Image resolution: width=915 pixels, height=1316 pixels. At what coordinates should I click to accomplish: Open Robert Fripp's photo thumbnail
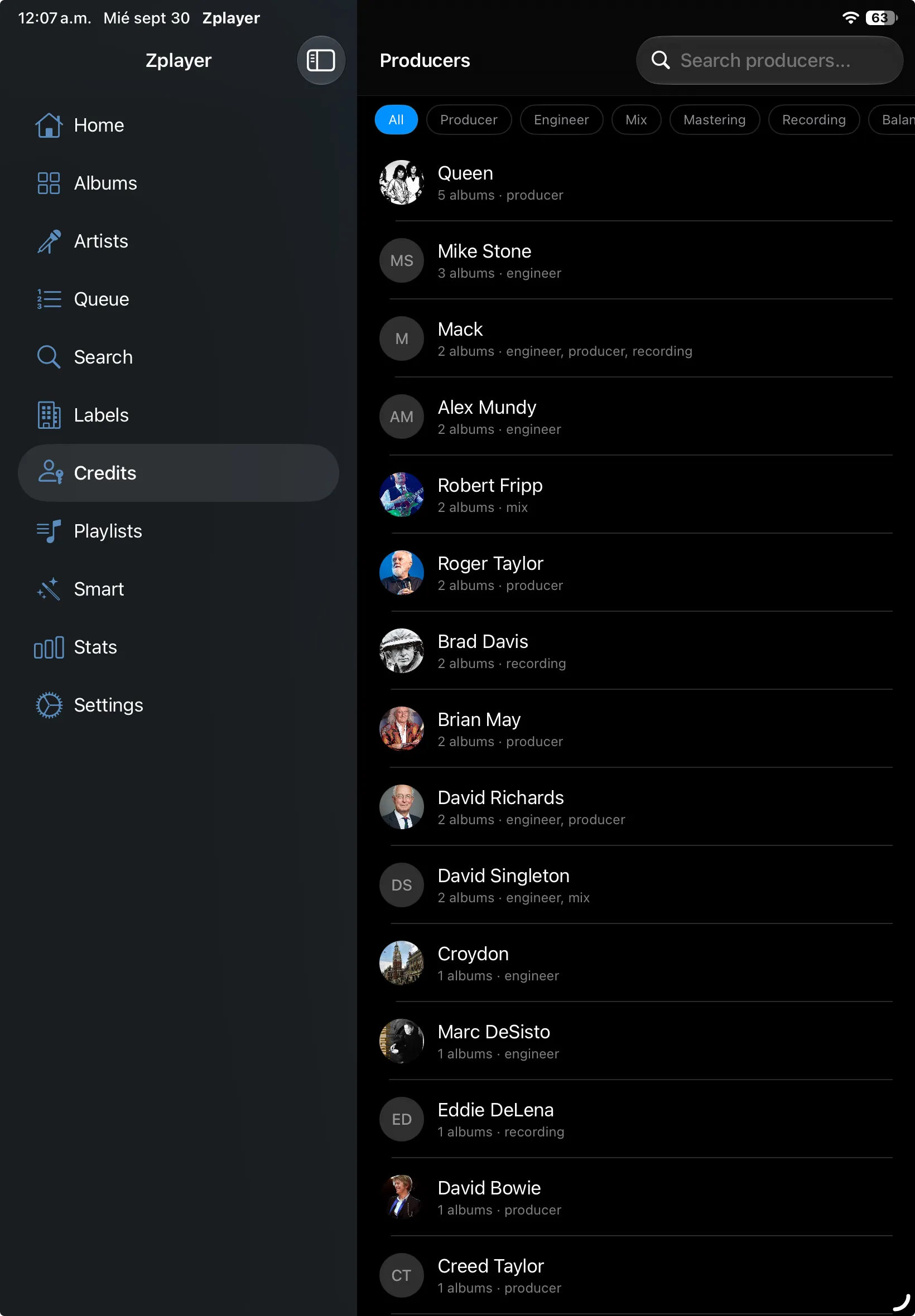click(401, 495)
